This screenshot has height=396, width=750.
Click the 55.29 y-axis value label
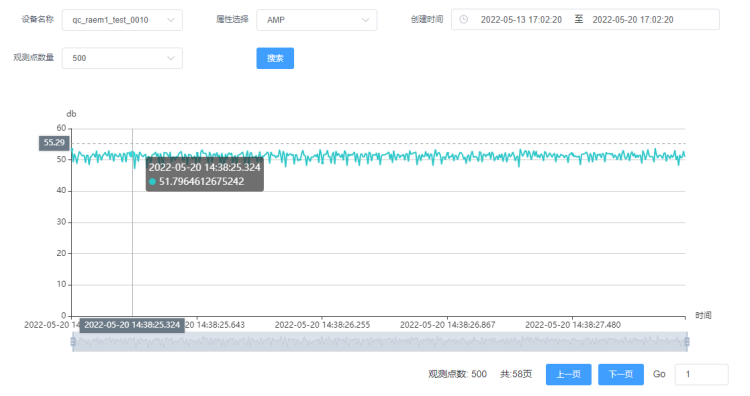(x=54, y=143)
